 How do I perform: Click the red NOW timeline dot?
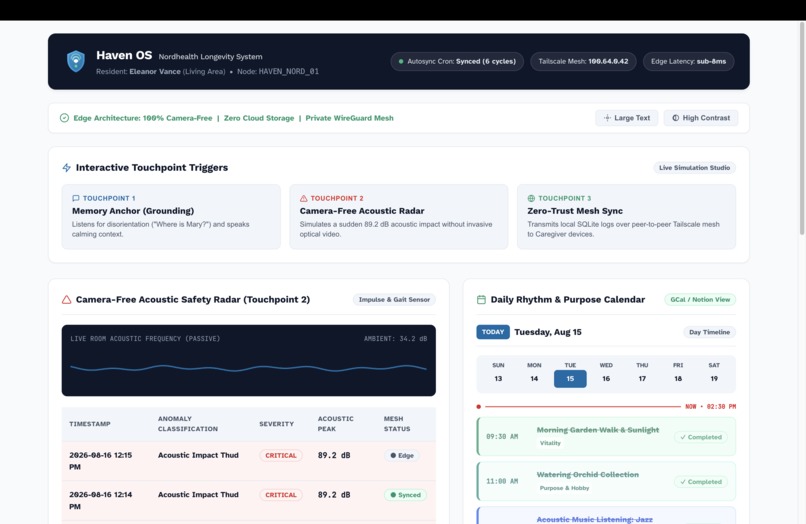pos(479,406)
